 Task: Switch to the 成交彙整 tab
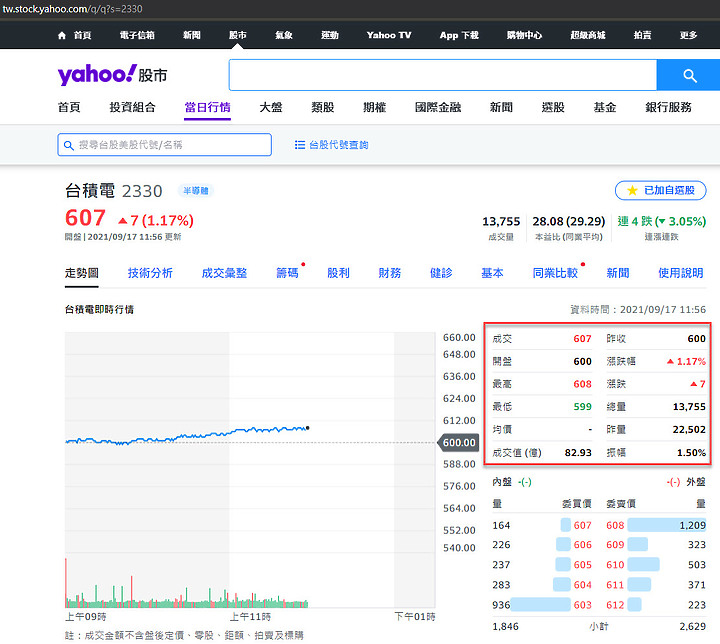point(224,273)
